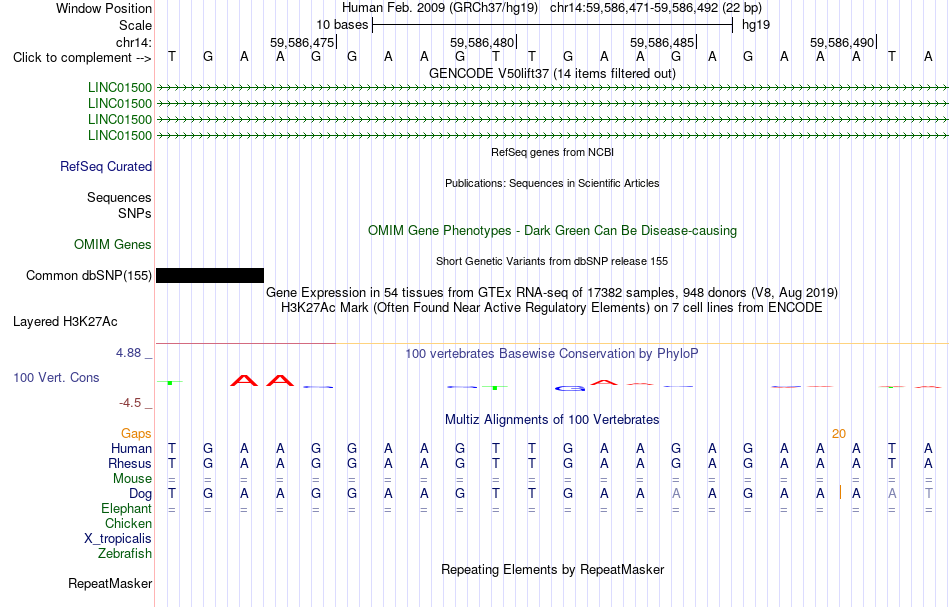950x607 pixels.
Task: Click the GTEx Gene Expression track title
Action: [552, 293]
